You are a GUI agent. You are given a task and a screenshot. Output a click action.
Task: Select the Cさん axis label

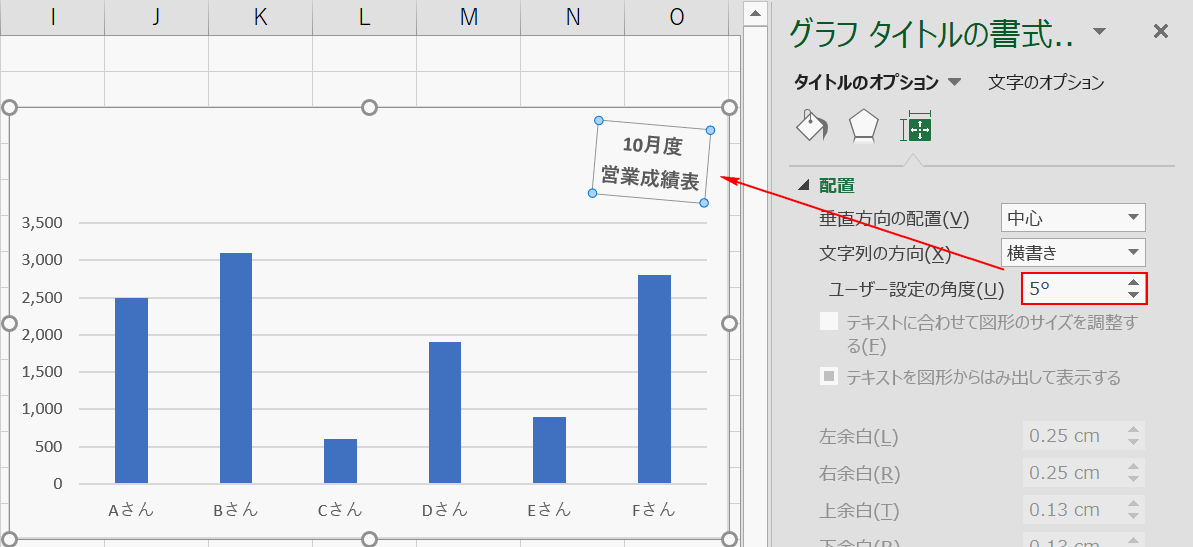coord(340,510)
